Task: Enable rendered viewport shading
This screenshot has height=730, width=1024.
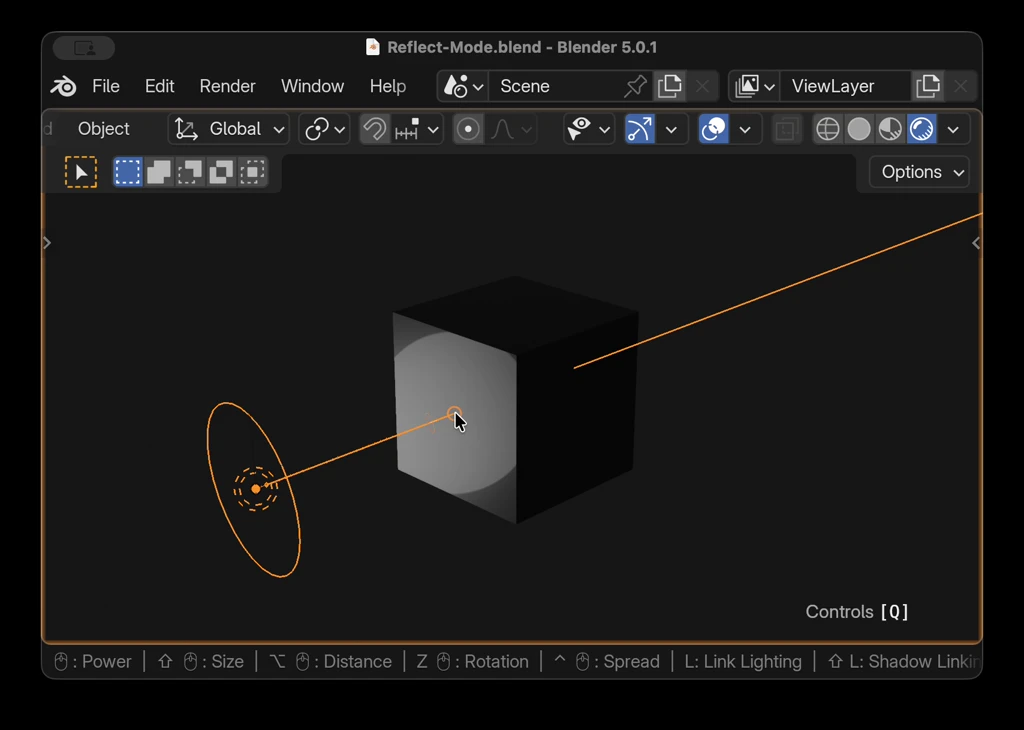Action: pos(921,129)
